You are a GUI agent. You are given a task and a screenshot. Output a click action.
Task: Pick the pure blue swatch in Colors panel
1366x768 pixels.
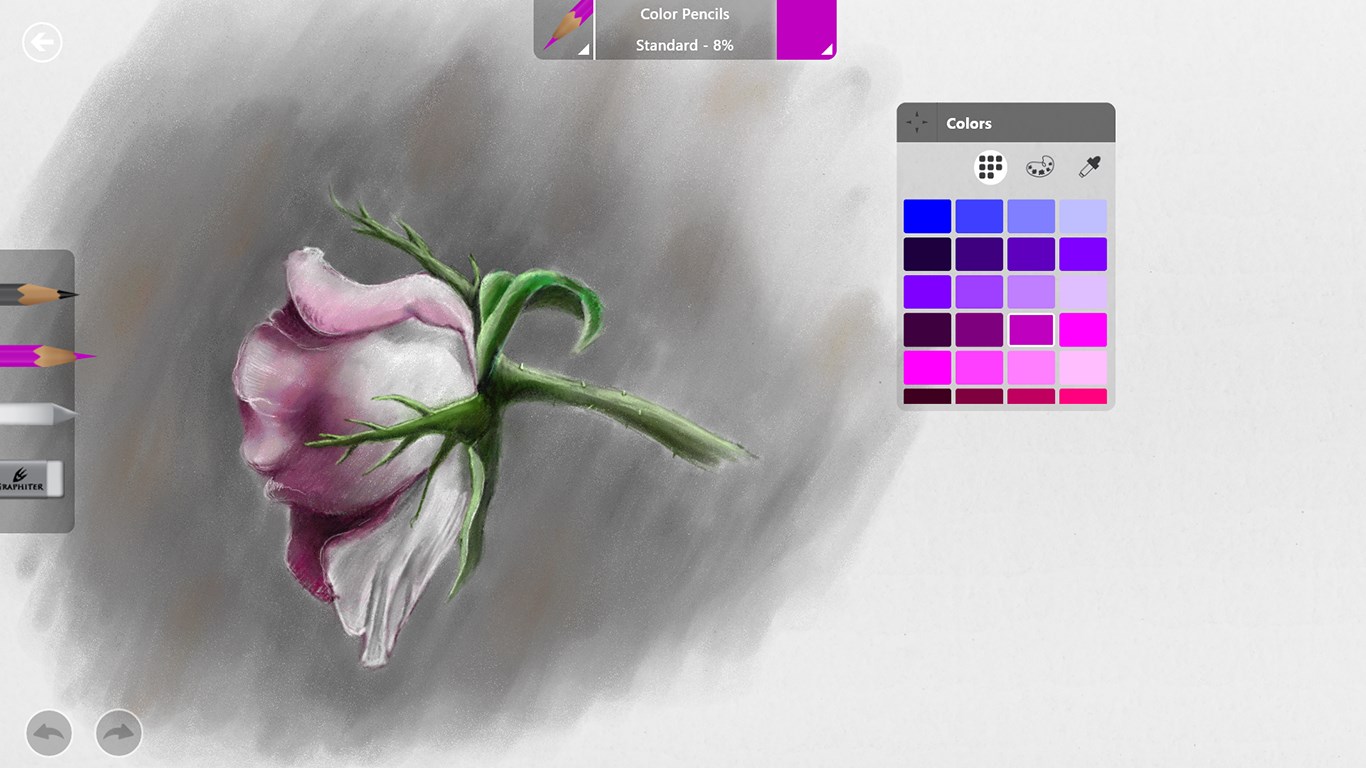[x=927, y=216]
